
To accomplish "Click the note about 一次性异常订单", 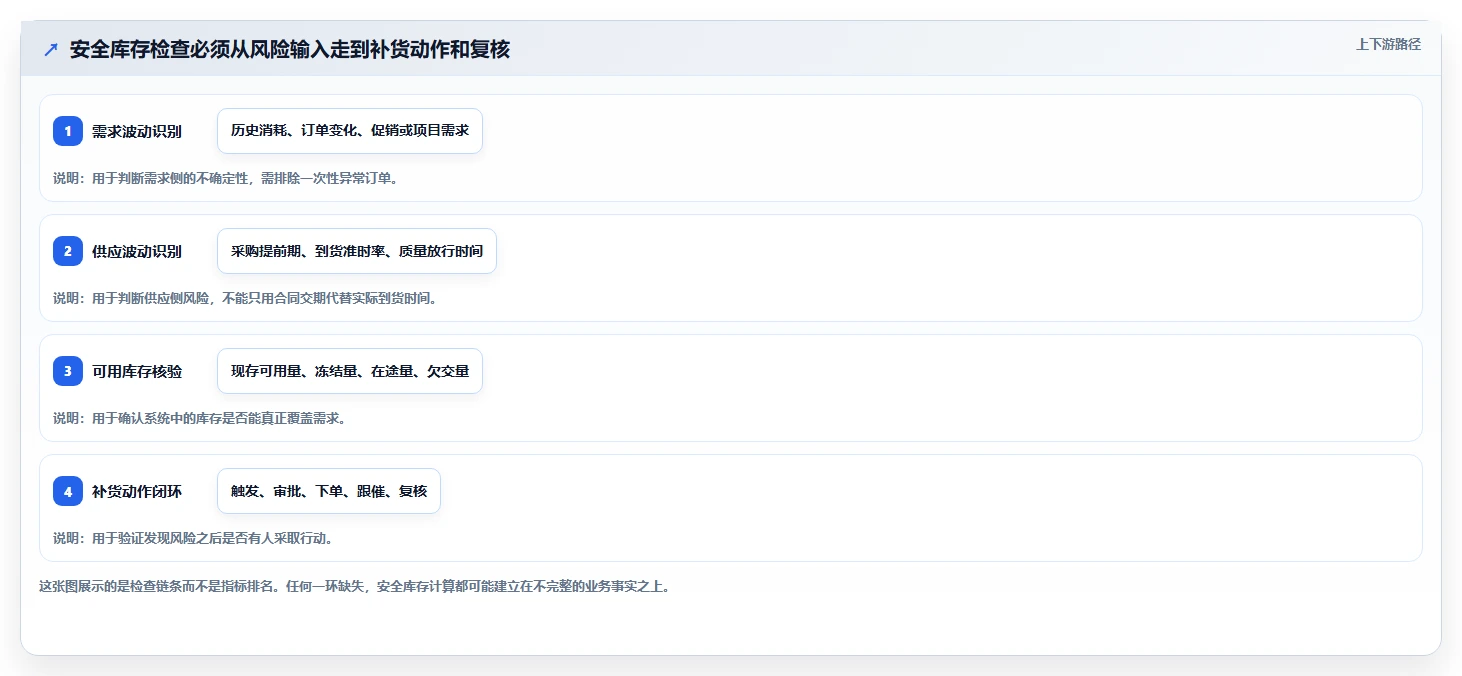I will [x=226, y=178].
